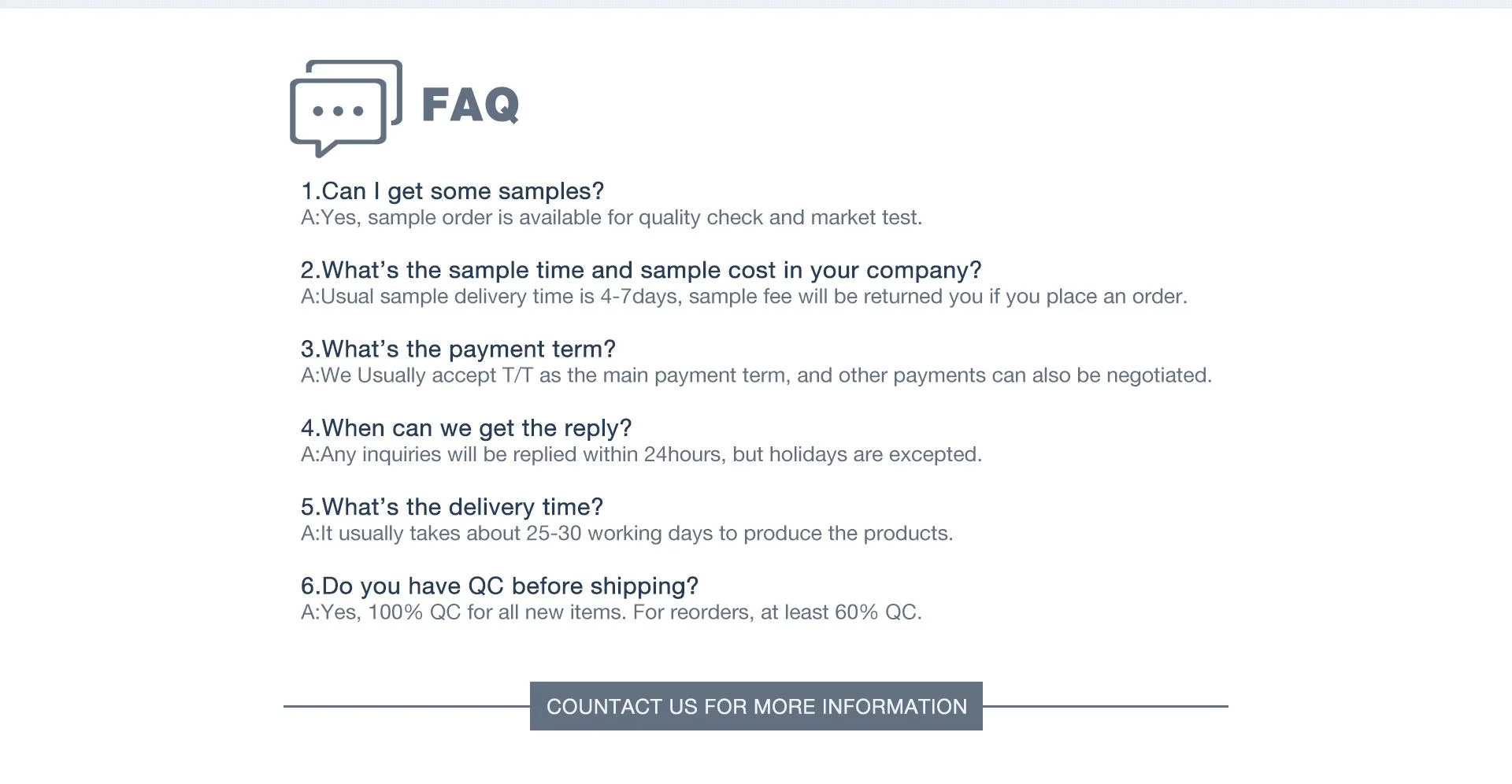Select the answer about 25-30 working days
This screenshot has width=1512, height=784.
[x=626, y=534]
